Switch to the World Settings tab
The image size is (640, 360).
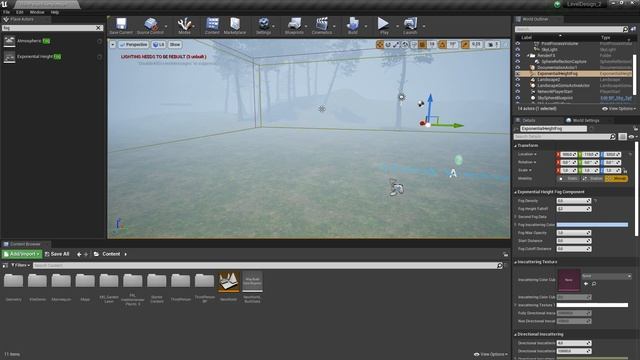pos(583,120)
